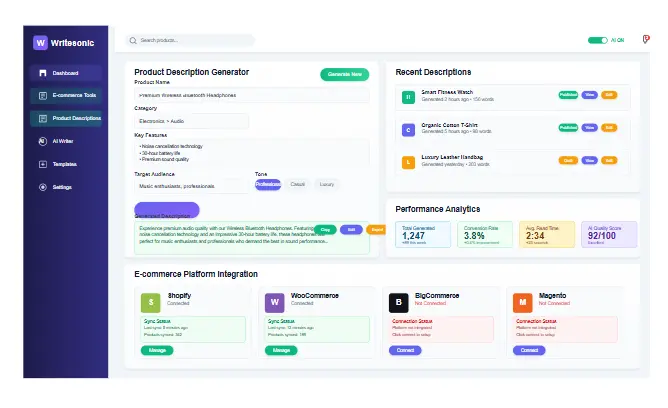
Task: Open Dashboard via its sidebar icon
Action: (43, 73)
